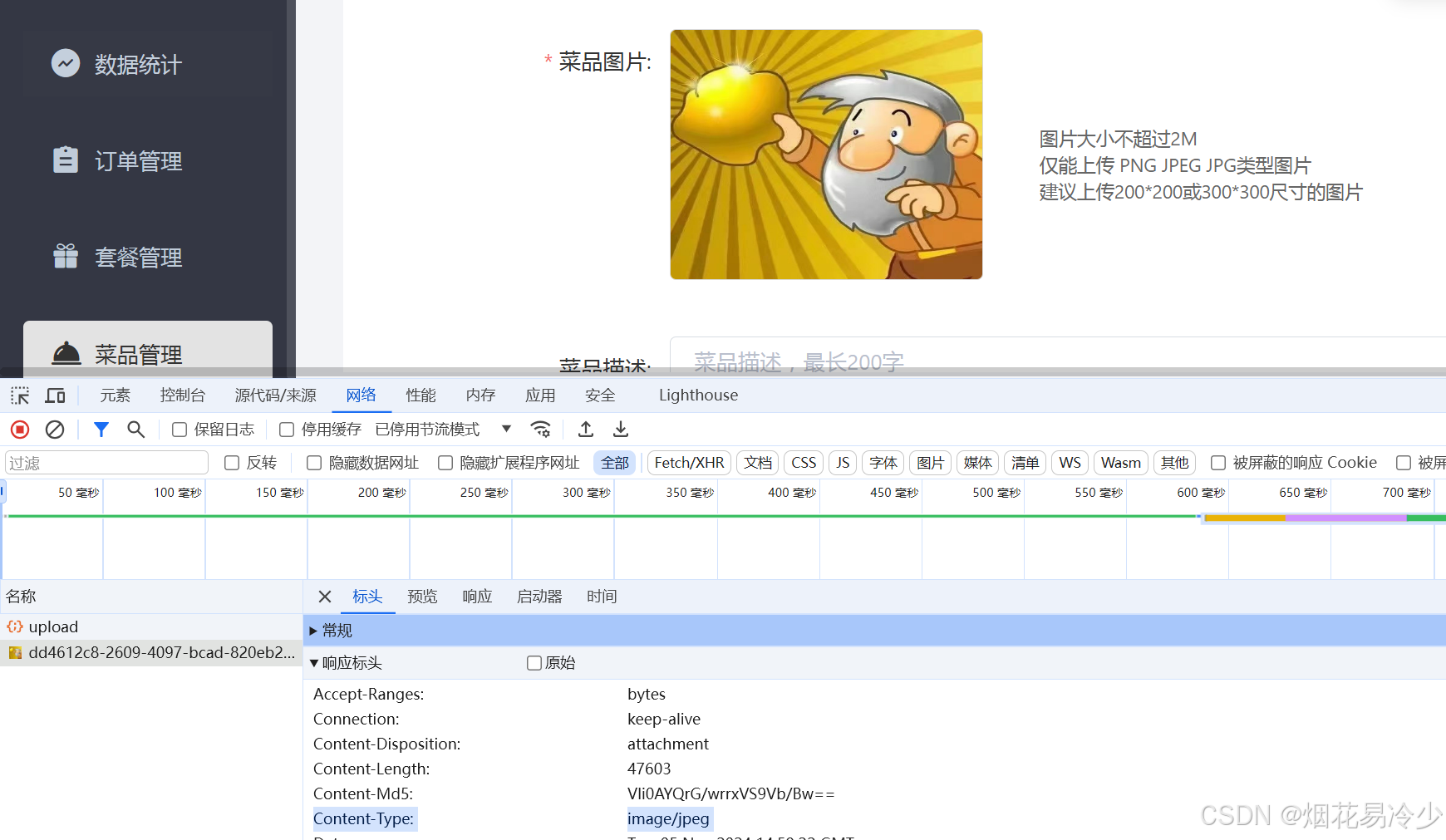
Task: Check 隐藏扩展程序网址 checkbox
Action: pos(445,463)
